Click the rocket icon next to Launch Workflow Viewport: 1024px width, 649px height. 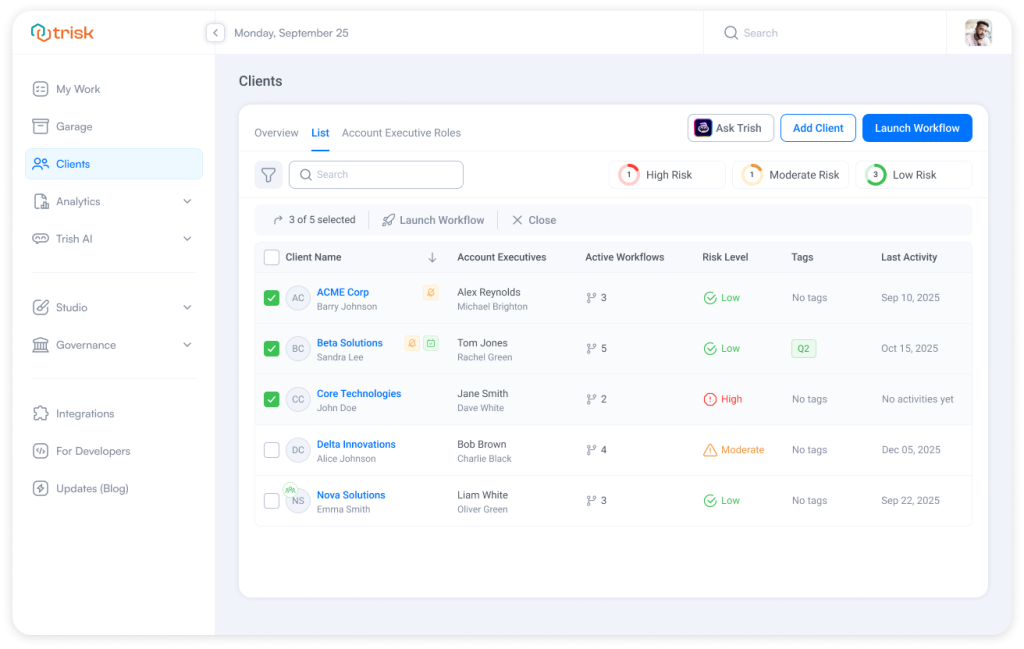pyautogui.click(x=388, y=220)
